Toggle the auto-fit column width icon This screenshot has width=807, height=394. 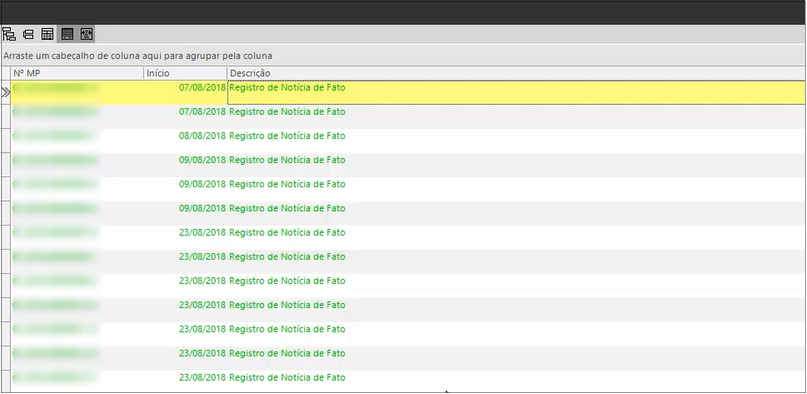(x=86, y=34)
